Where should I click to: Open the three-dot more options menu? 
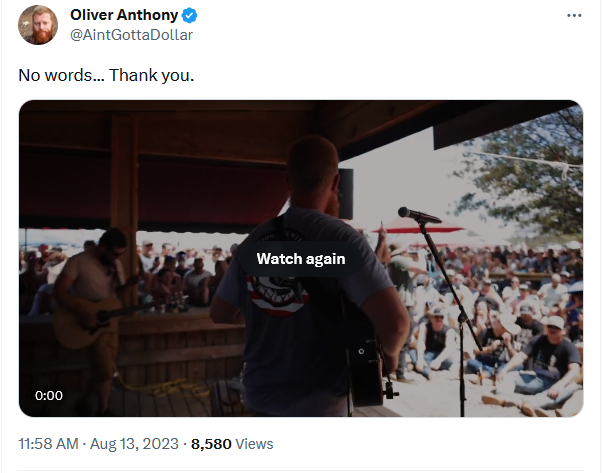(574, 15)
